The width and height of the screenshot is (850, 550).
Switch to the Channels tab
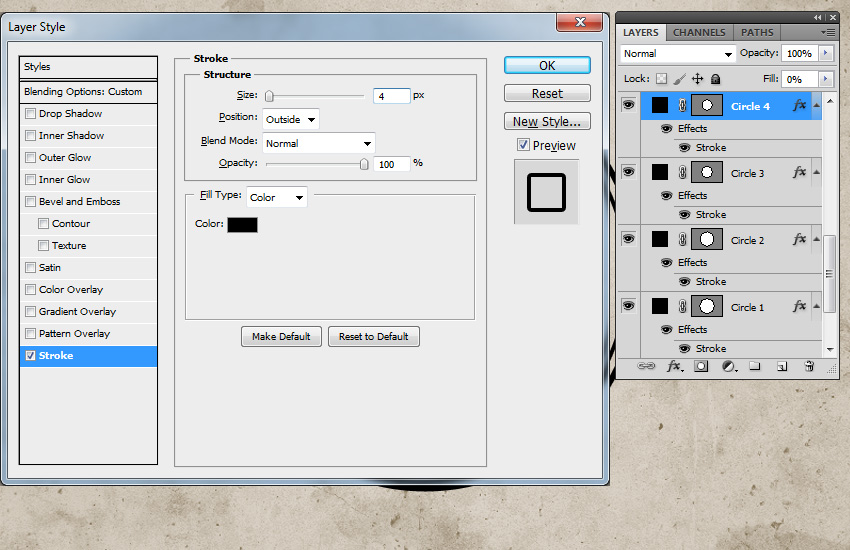[x=699, y=33]
